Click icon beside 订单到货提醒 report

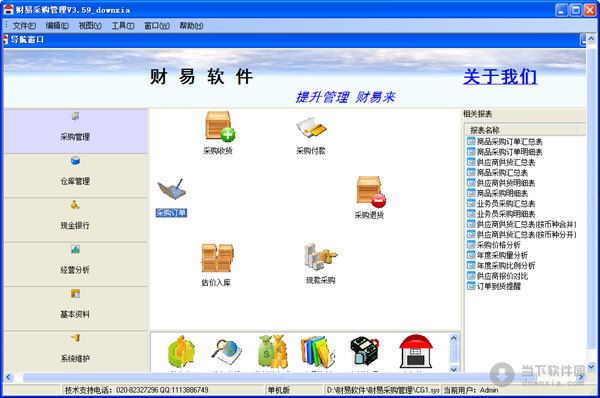(x=471, y=286)
